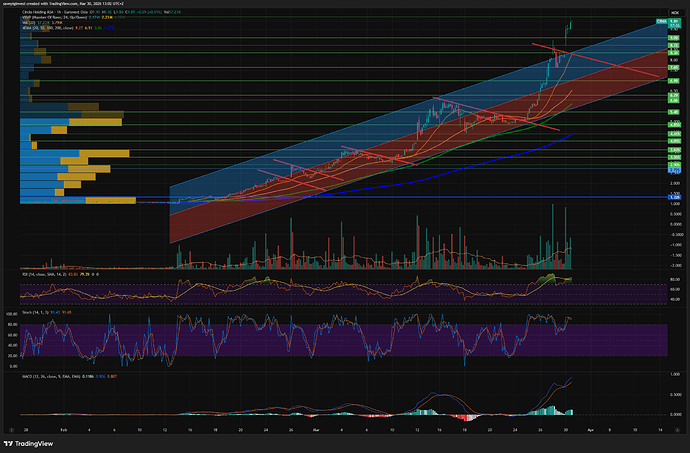Click the NOK currency label on price axis
Image resolution: width=690 pixels, height=453 pixels.
tap(674, 13)
